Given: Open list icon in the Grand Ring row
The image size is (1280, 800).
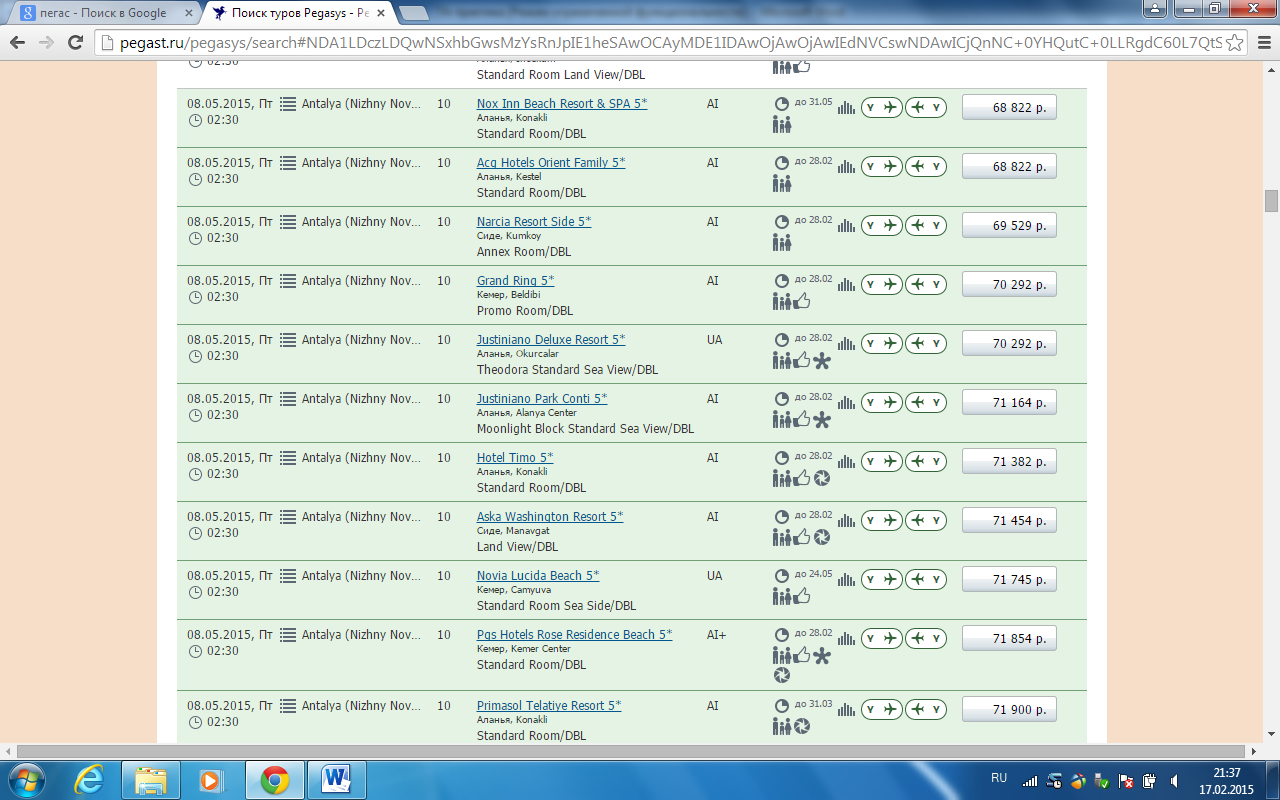Looking at the screenshot, I should (x=288, y=281).
